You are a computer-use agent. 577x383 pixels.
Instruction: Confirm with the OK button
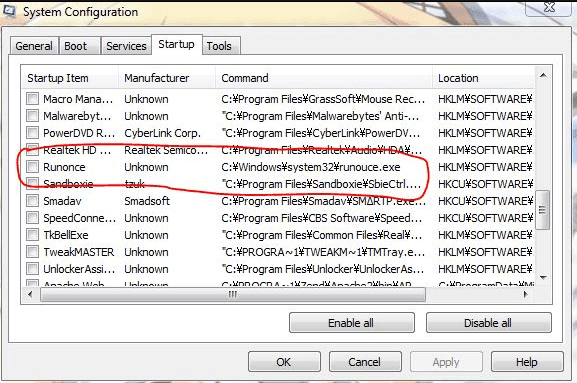pyautogui.click(x=284, y=362)
